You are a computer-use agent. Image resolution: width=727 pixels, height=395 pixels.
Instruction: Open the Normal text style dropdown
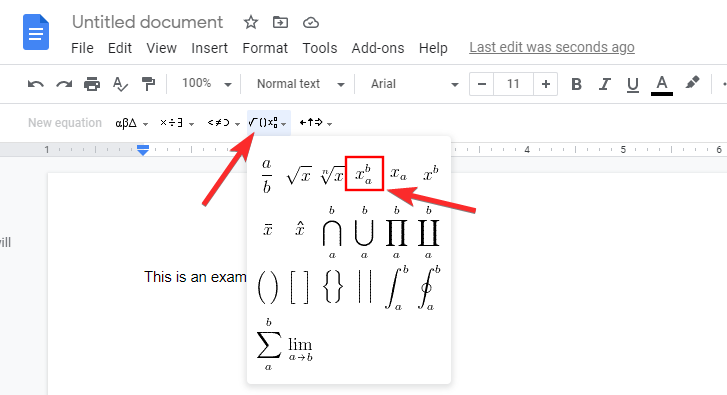(x=300, y=84)
